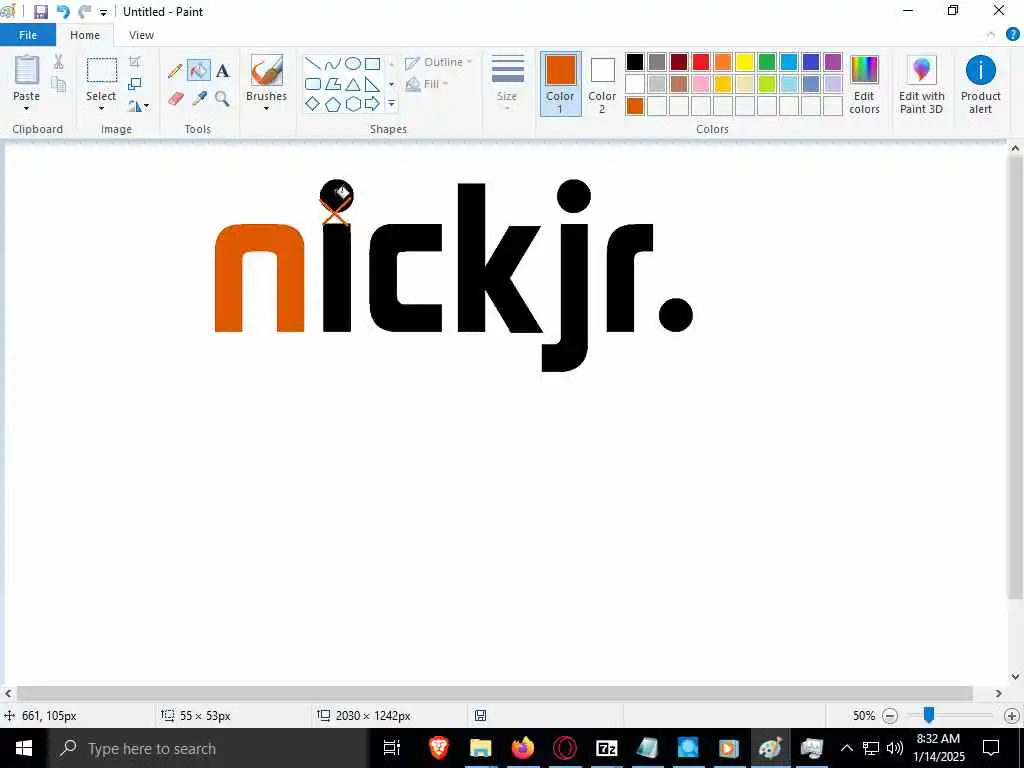Click the vertical scrollbar down arrow
The height and width of the screenshot is (768, 1024).
[1015, 677]
